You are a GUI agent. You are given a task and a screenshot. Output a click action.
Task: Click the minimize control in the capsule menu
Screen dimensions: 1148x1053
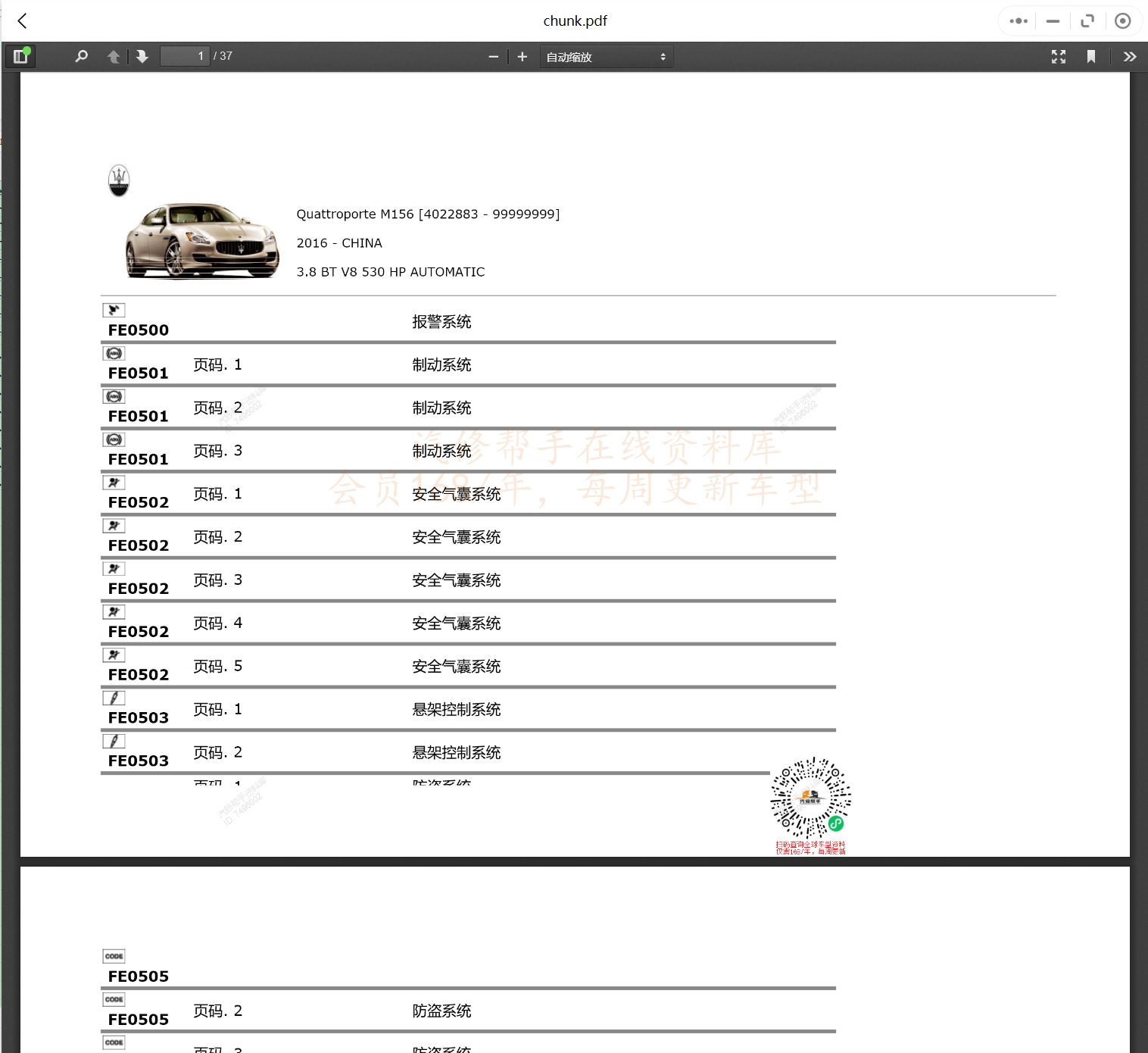(1053, 20)
